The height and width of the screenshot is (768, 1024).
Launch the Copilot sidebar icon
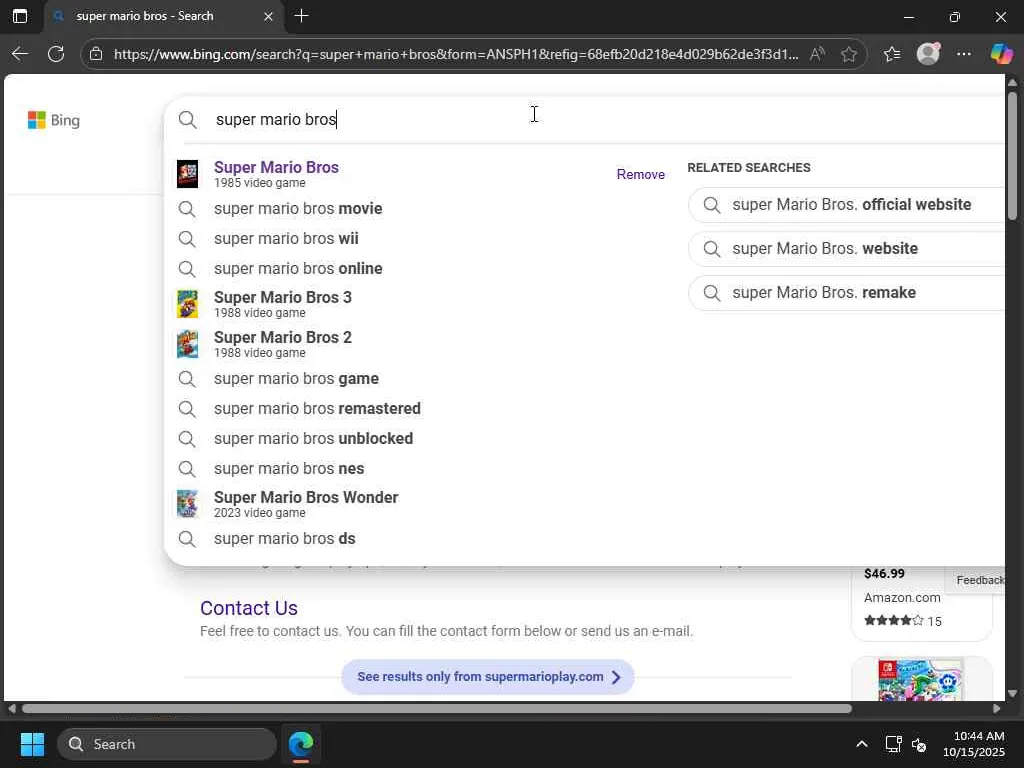[1002, 54]
